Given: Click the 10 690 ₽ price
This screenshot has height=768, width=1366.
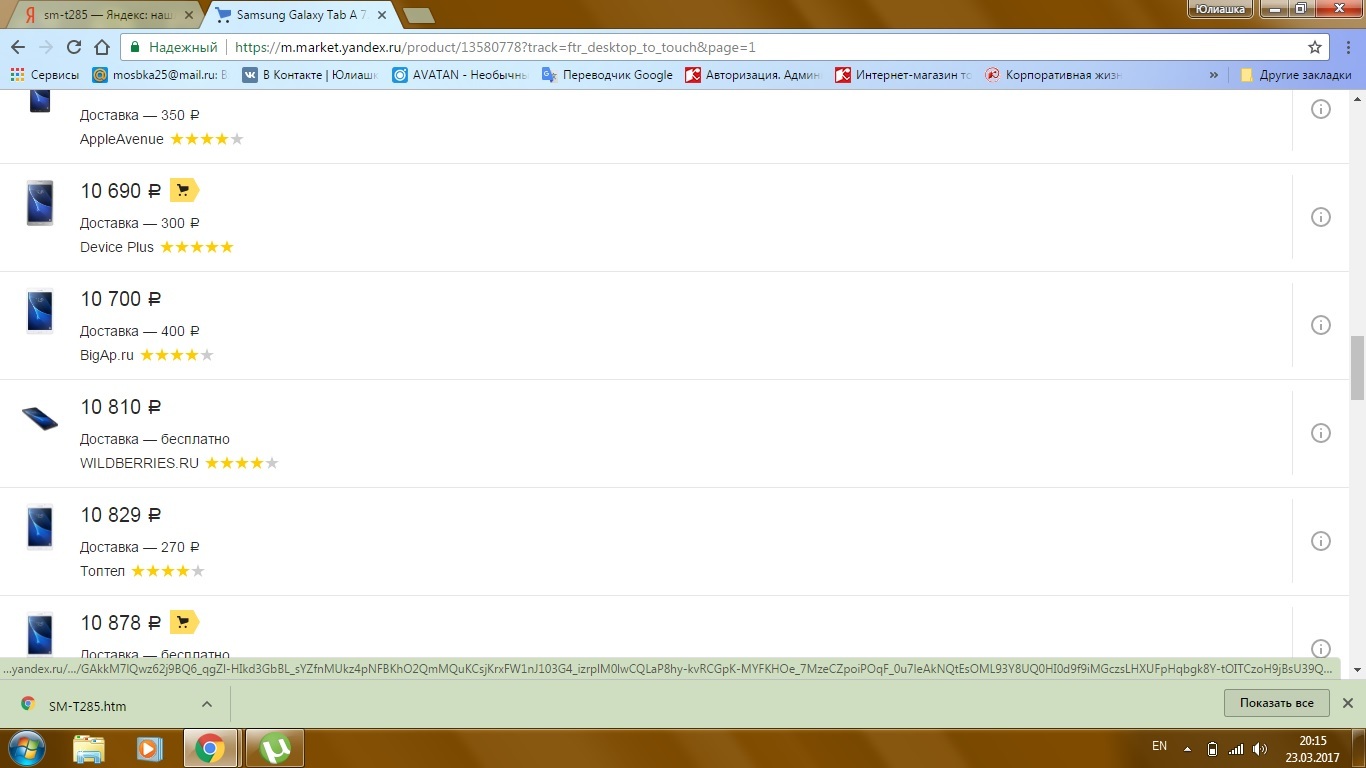Looking at the screenshot, I should (121, 191).
